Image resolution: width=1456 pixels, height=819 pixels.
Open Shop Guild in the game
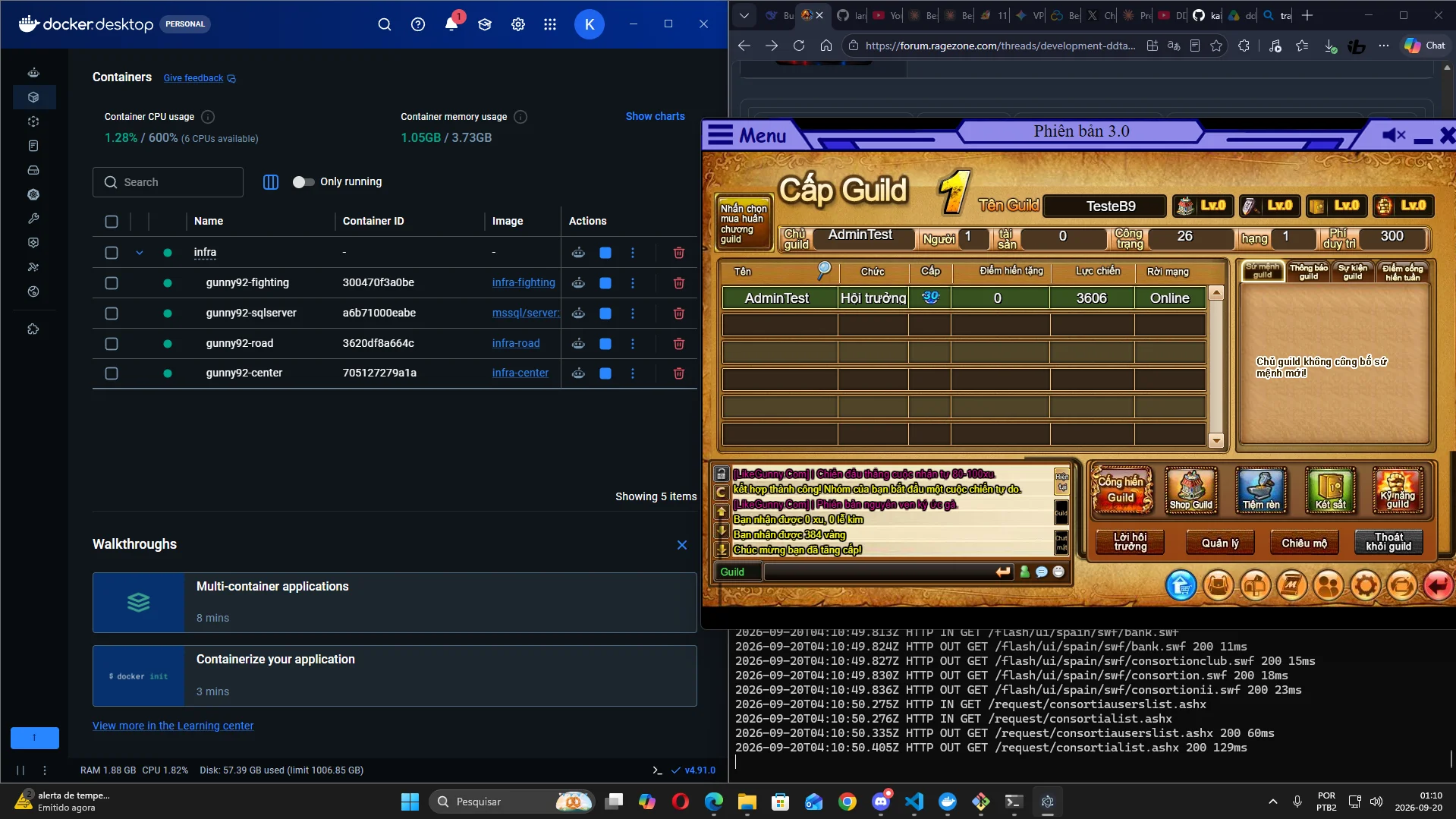click(1191, 490)
